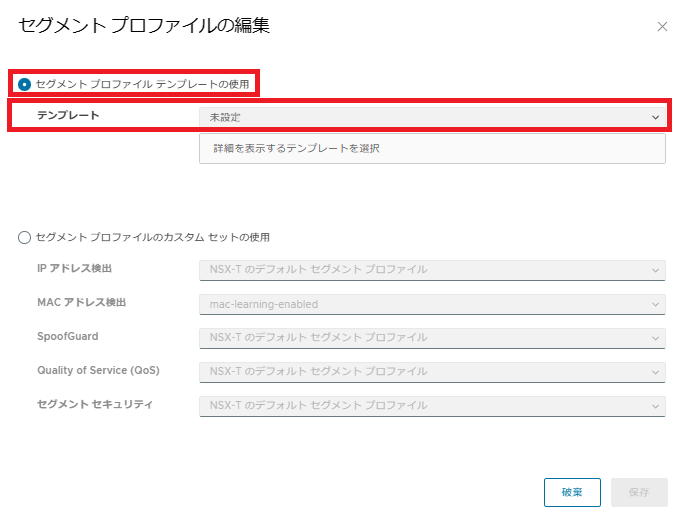Click the chevron arrow on テンプレート dropdown

point(656,117)
